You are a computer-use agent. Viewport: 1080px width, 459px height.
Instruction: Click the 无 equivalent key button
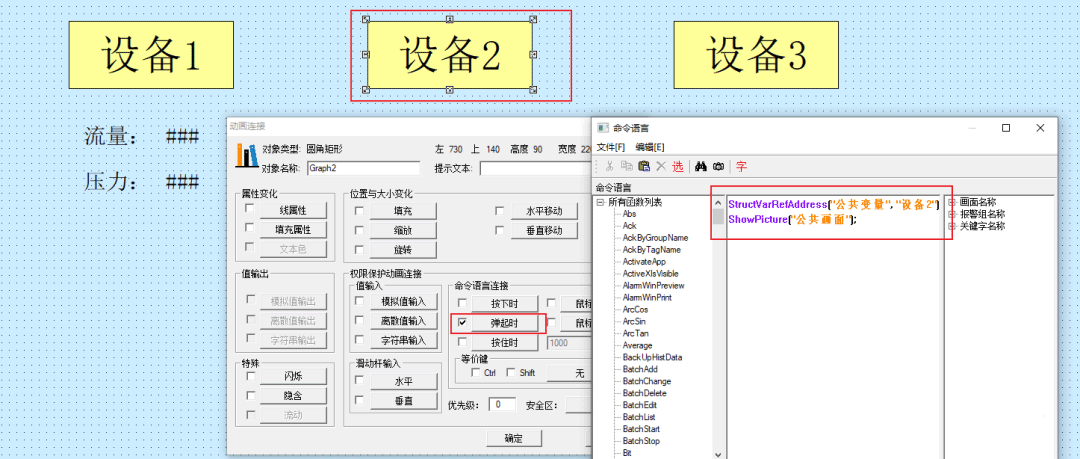pos(570,373)
